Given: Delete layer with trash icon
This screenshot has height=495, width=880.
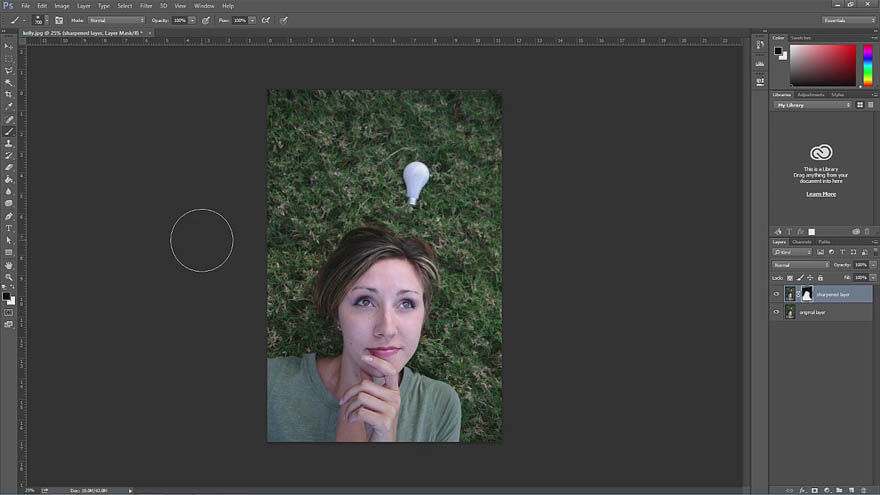Looking at the screenshot, I should click(x=864, y=490).
